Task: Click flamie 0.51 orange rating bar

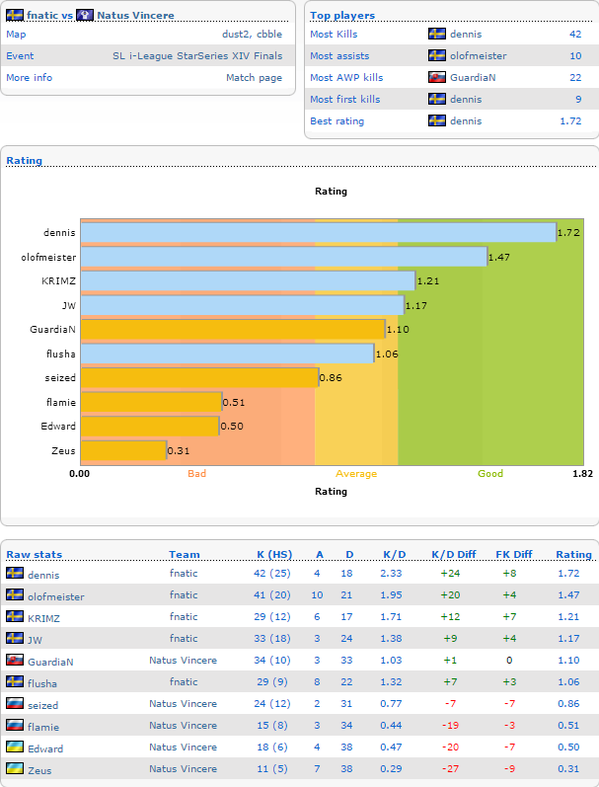Action: (151, 402)
